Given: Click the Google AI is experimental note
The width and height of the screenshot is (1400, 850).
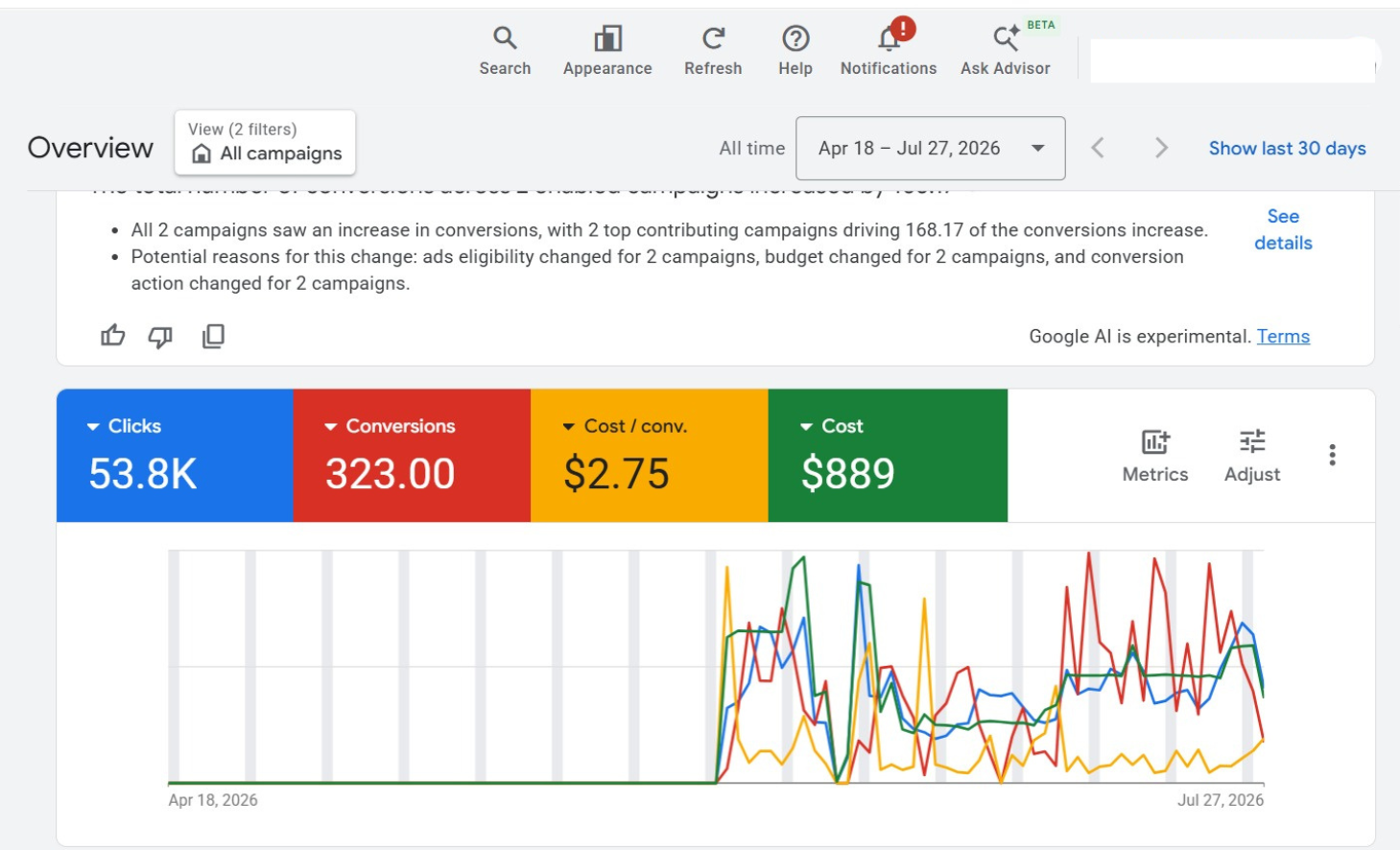Looking at the screenshot, I should click(x=1140, y=336).
